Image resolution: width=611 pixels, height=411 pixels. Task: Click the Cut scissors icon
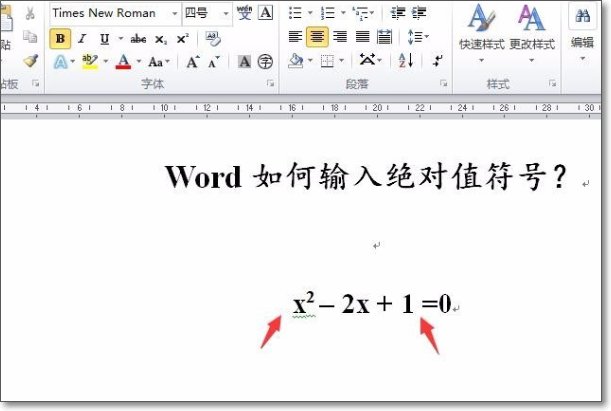pyautogui.click(x=30, y=13)
